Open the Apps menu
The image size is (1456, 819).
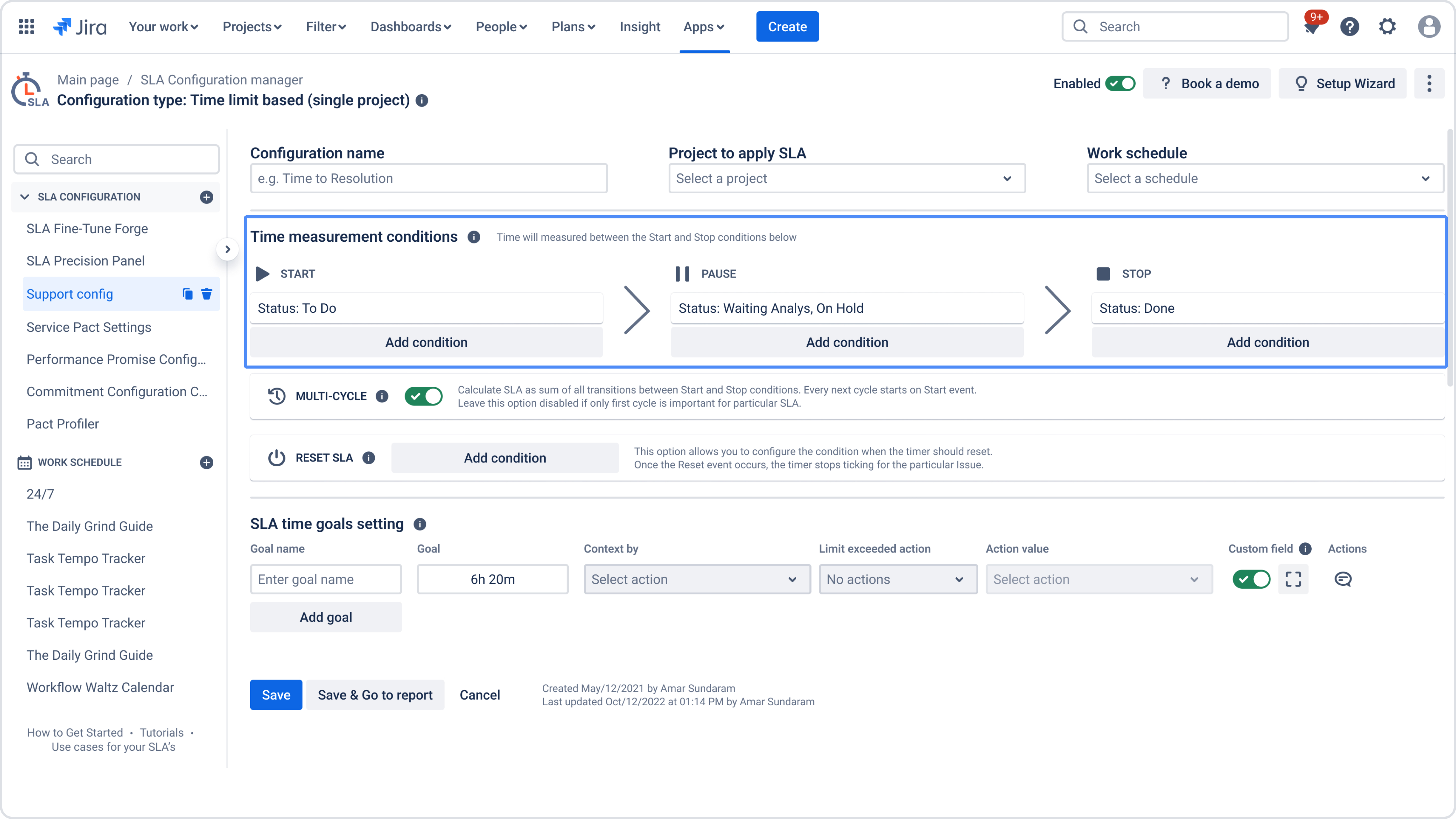click(x=703, y=27)
